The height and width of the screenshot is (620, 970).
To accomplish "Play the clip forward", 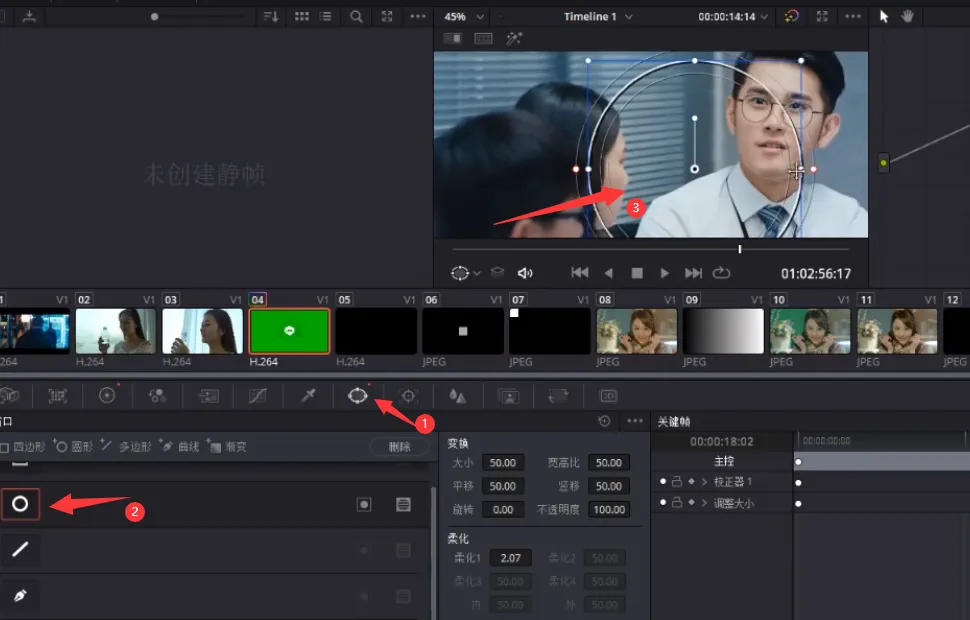I will tap(664, 273).
